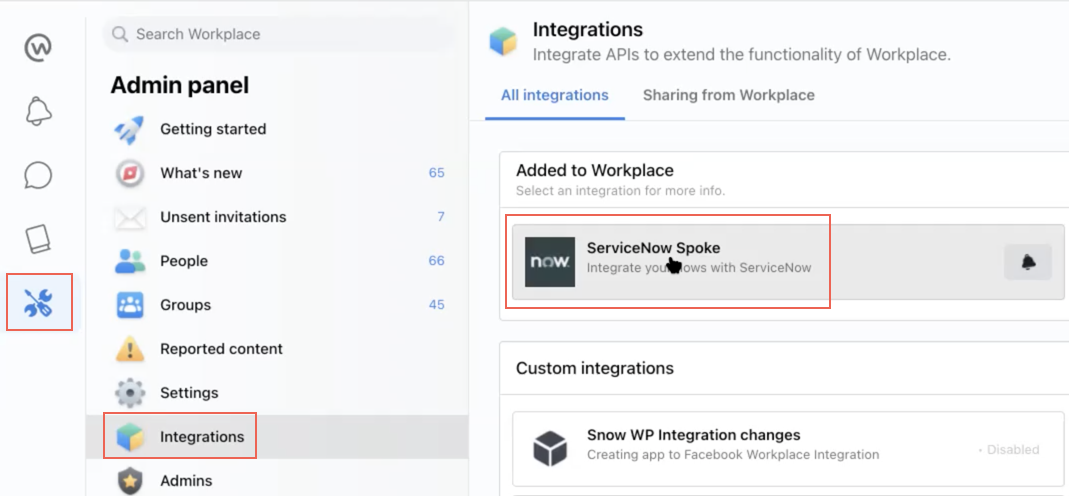The width and height of the screenshot is (1069, 496).
Task: Open People menu item
Action: tap(277, 261)
